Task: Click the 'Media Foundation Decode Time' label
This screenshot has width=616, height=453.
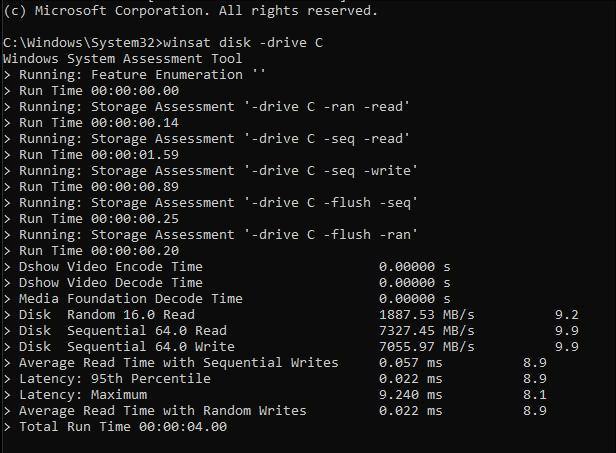Action: point(130,299)
